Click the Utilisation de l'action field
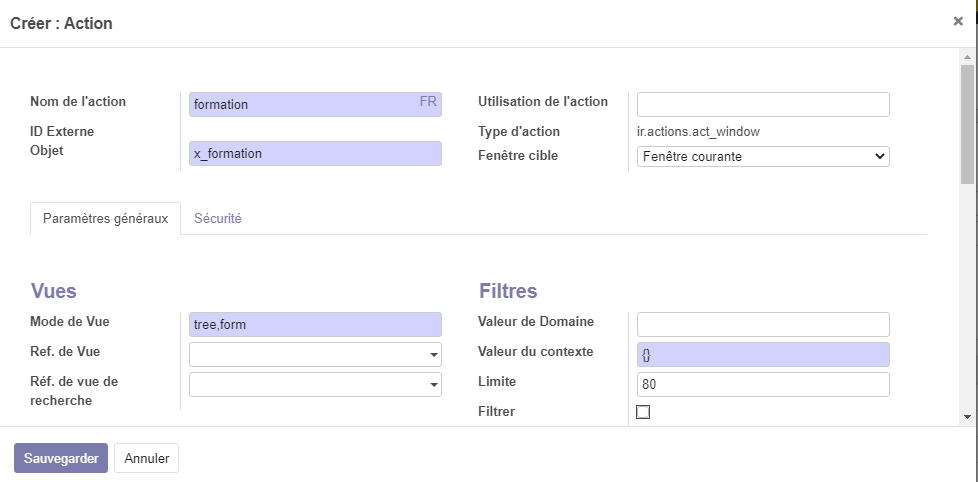This screenshot has height=482, width=978. [x=762, y=104]
